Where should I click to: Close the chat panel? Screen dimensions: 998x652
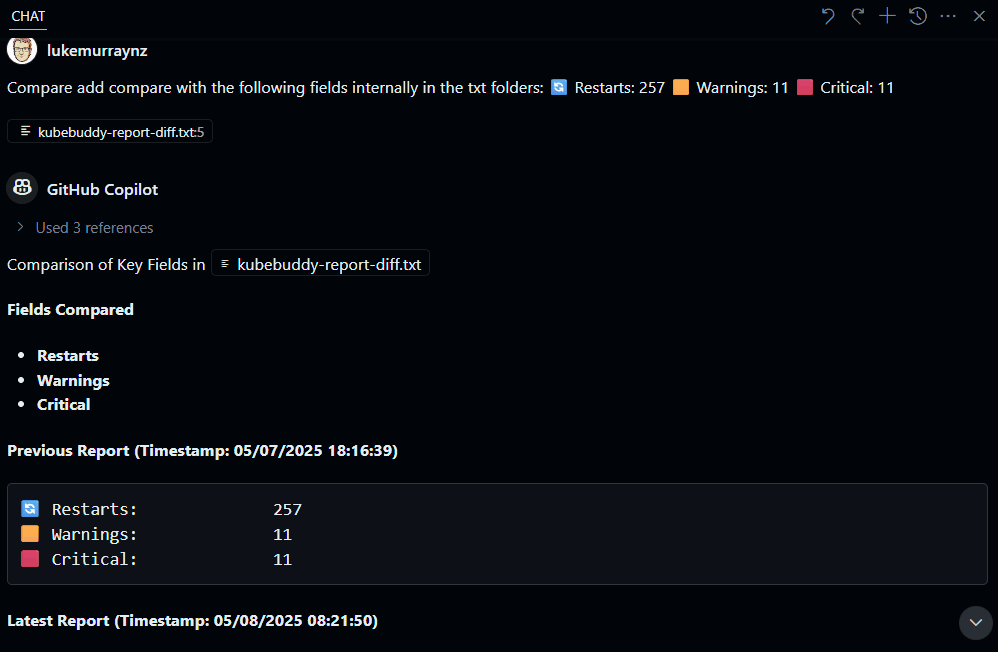point(979,16)
